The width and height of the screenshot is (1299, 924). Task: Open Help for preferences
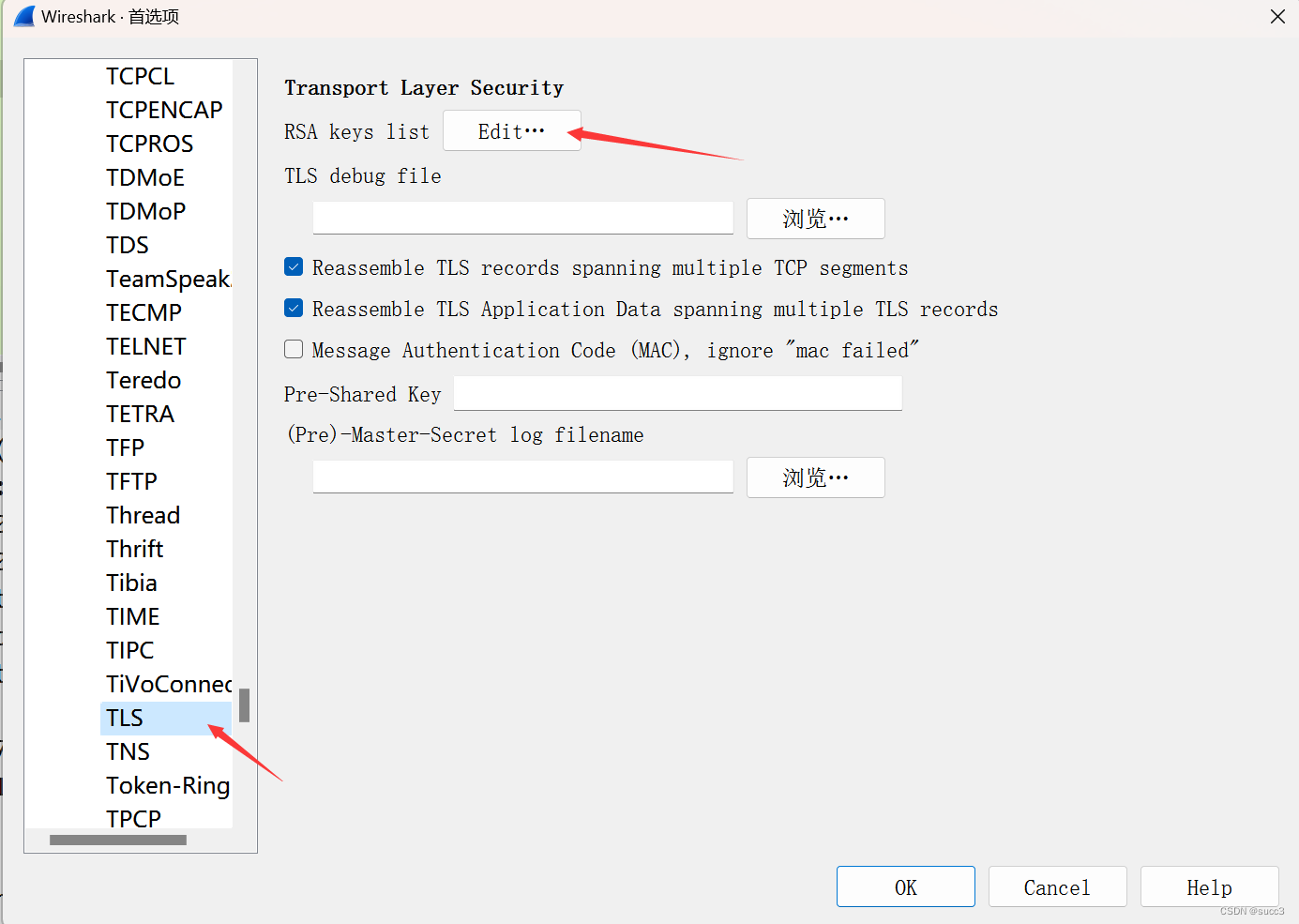click(1209, 886)
